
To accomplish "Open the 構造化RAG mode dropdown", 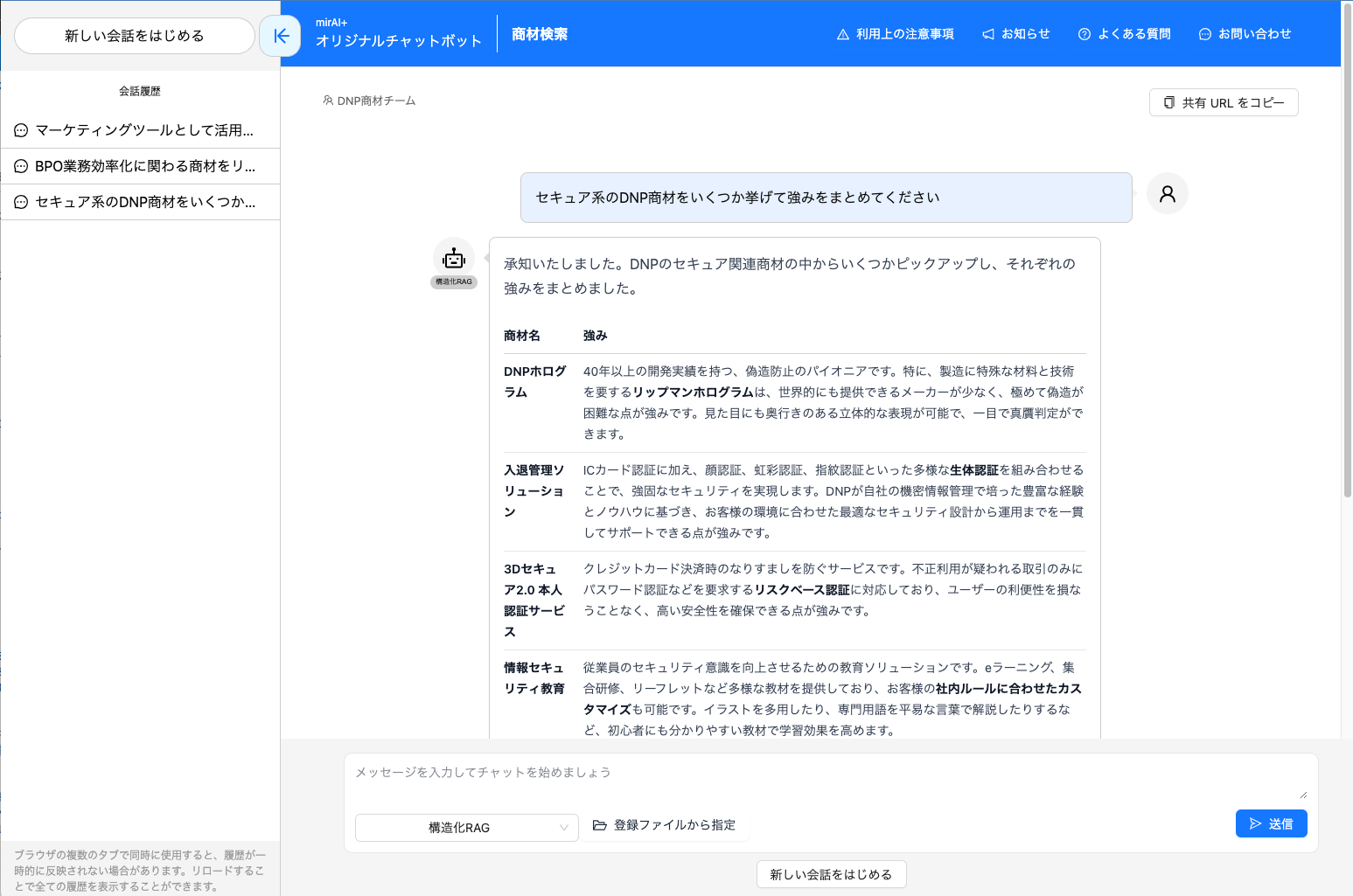I will coord(466,828).
